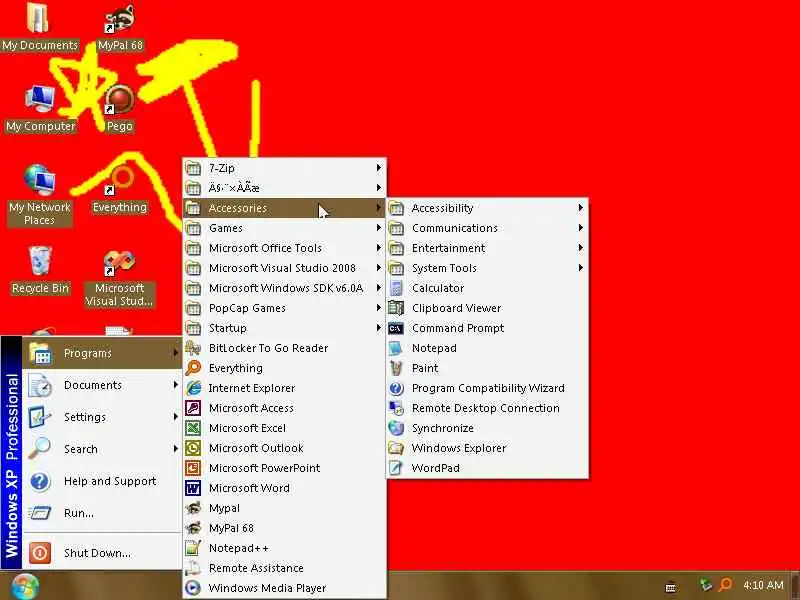
Task: Click the network tray icon in taskbar
Action: 706,585
